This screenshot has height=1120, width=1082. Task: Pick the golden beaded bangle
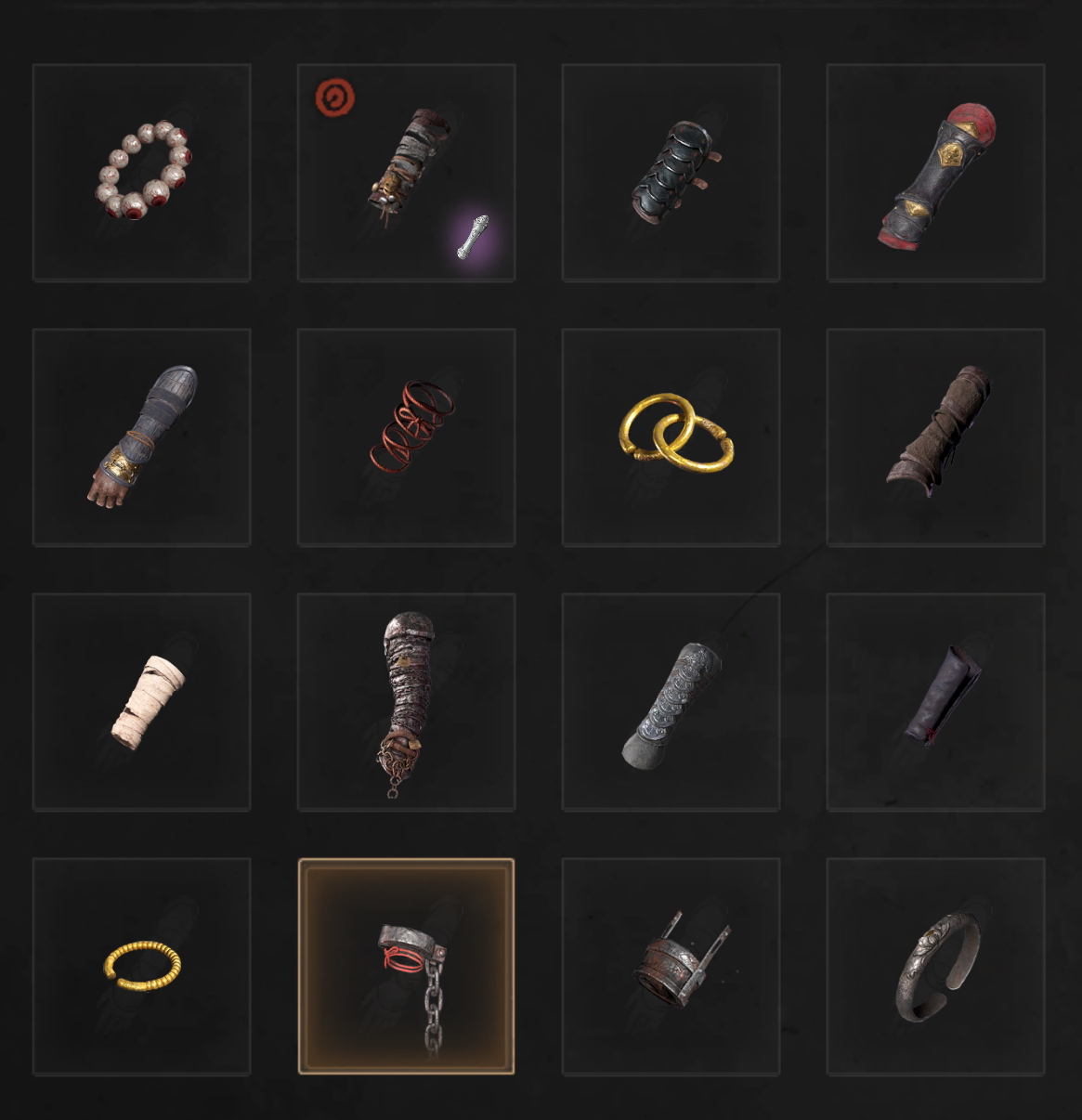142,964
